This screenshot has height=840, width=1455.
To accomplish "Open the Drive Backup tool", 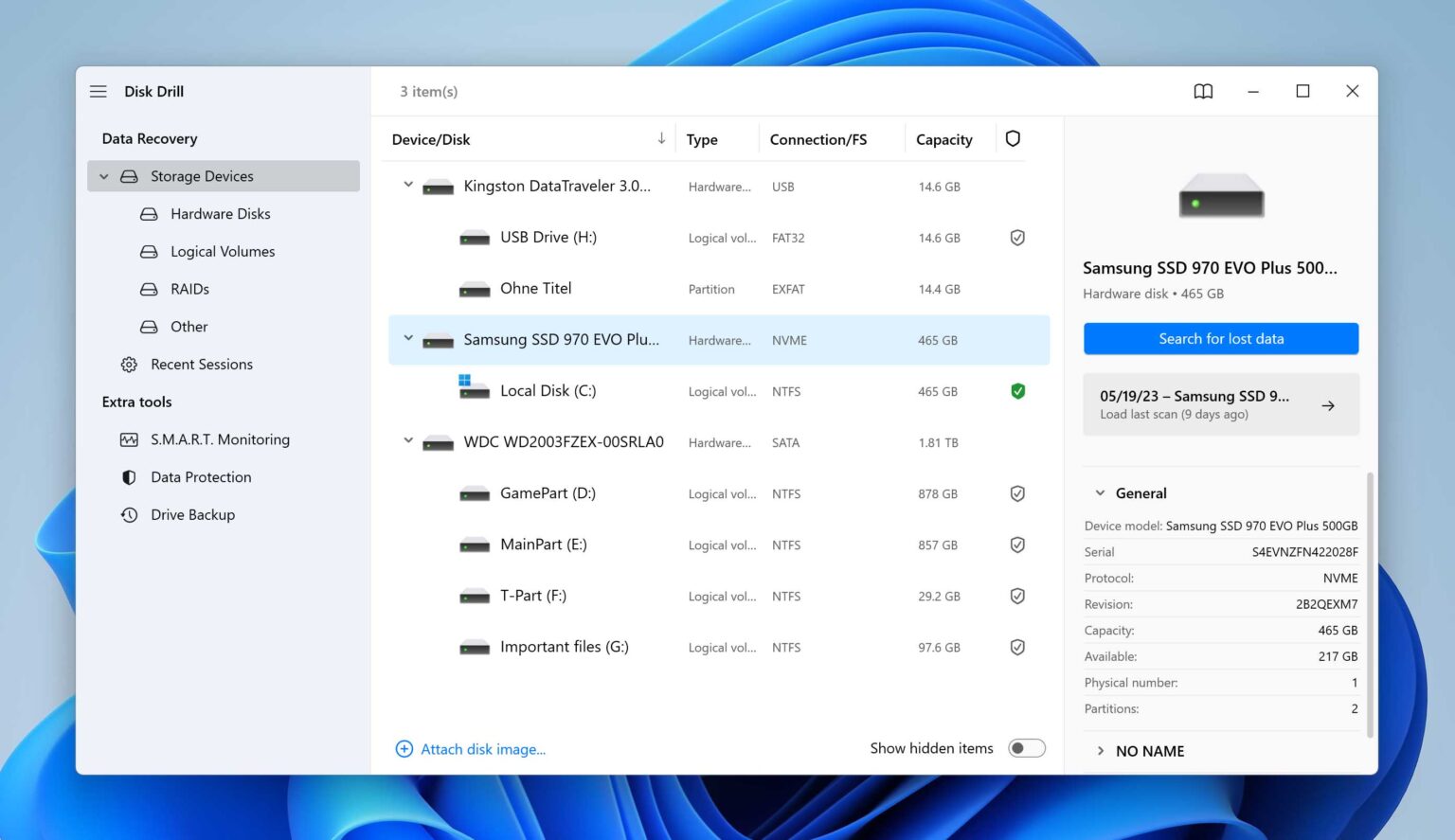I will tap(192, 514).
